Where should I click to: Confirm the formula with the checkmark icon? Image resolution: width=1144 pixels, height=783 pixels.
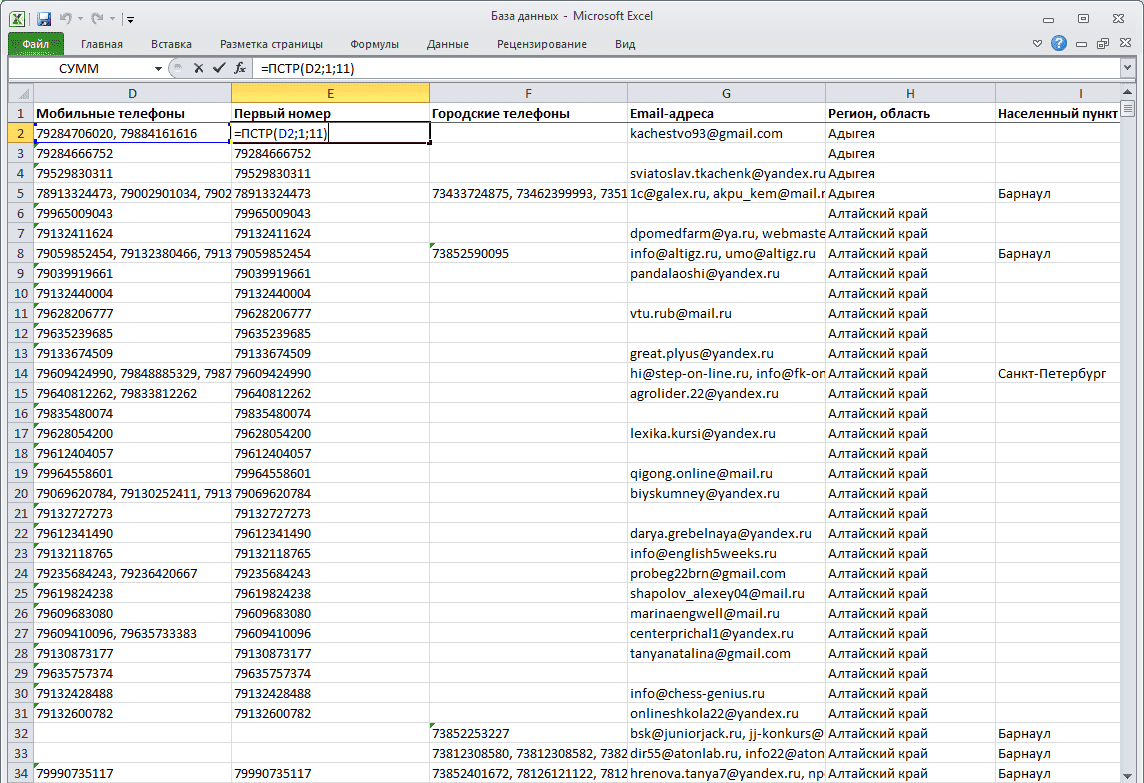coord(219,68)
